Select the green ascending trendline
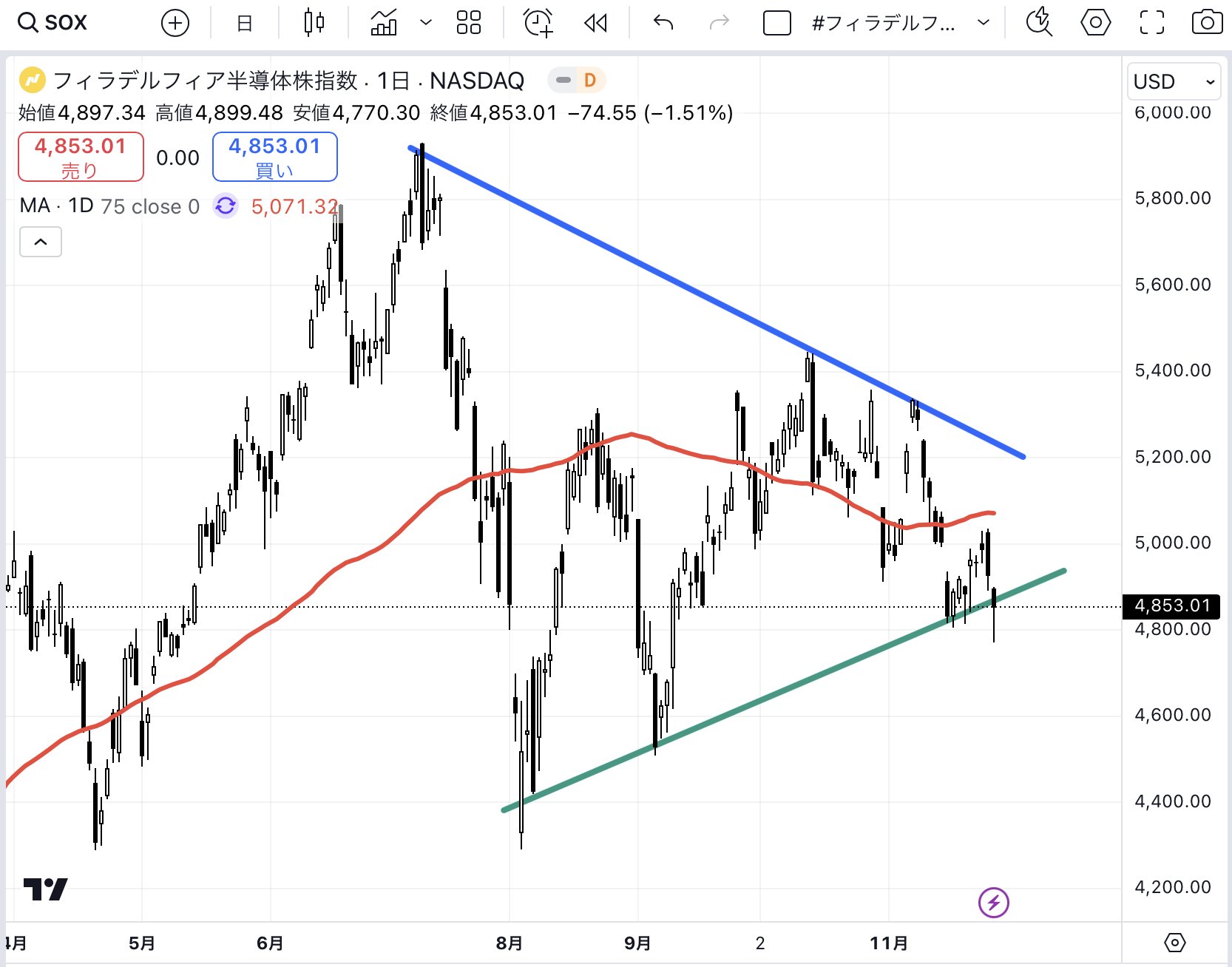The width and height of the screenshot is (1232, 967). click(784, 691)
